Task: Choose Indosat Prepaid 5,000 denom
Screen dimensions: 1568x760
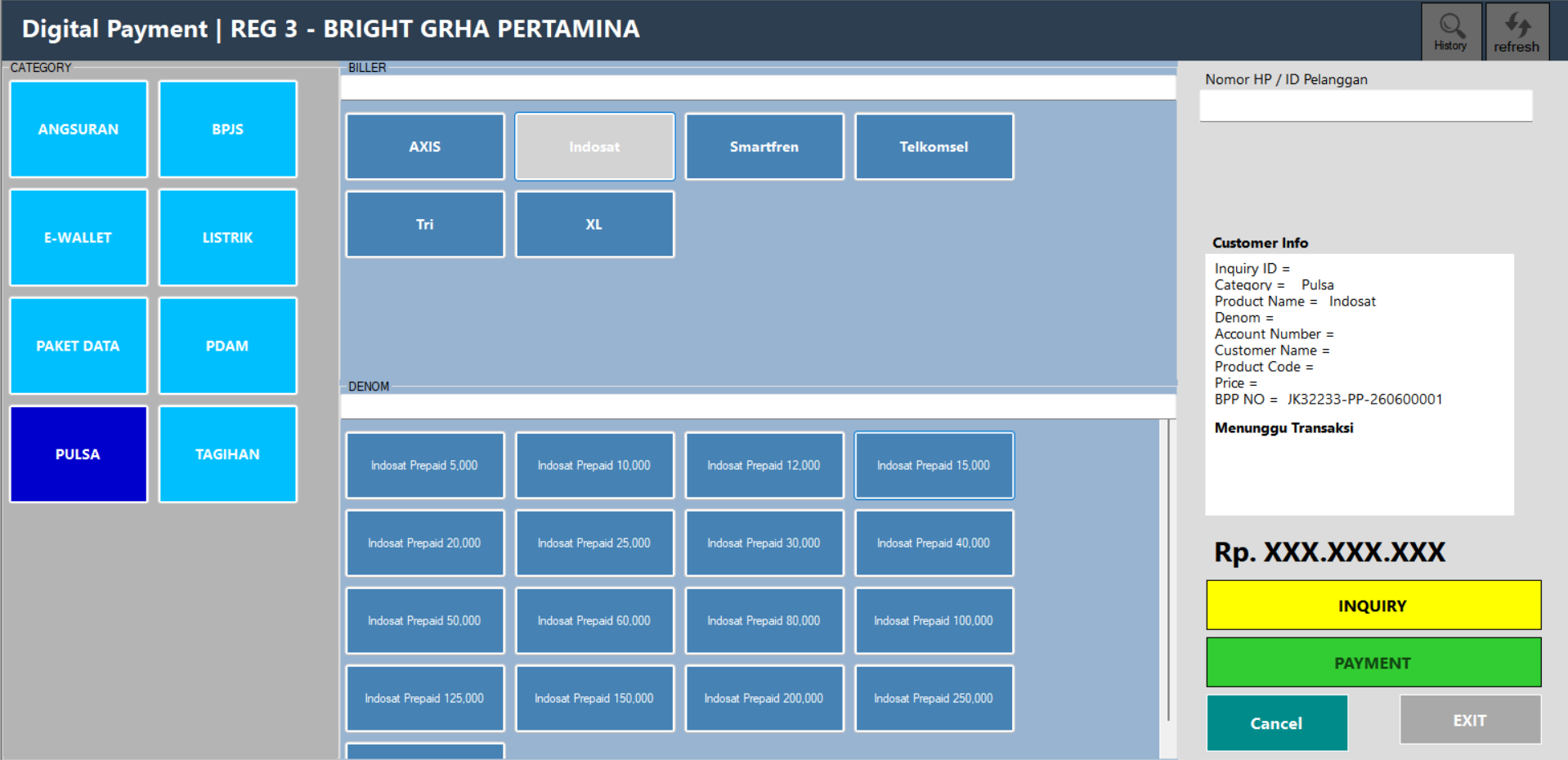Action: pyautogui.click(x=425, y=465)
